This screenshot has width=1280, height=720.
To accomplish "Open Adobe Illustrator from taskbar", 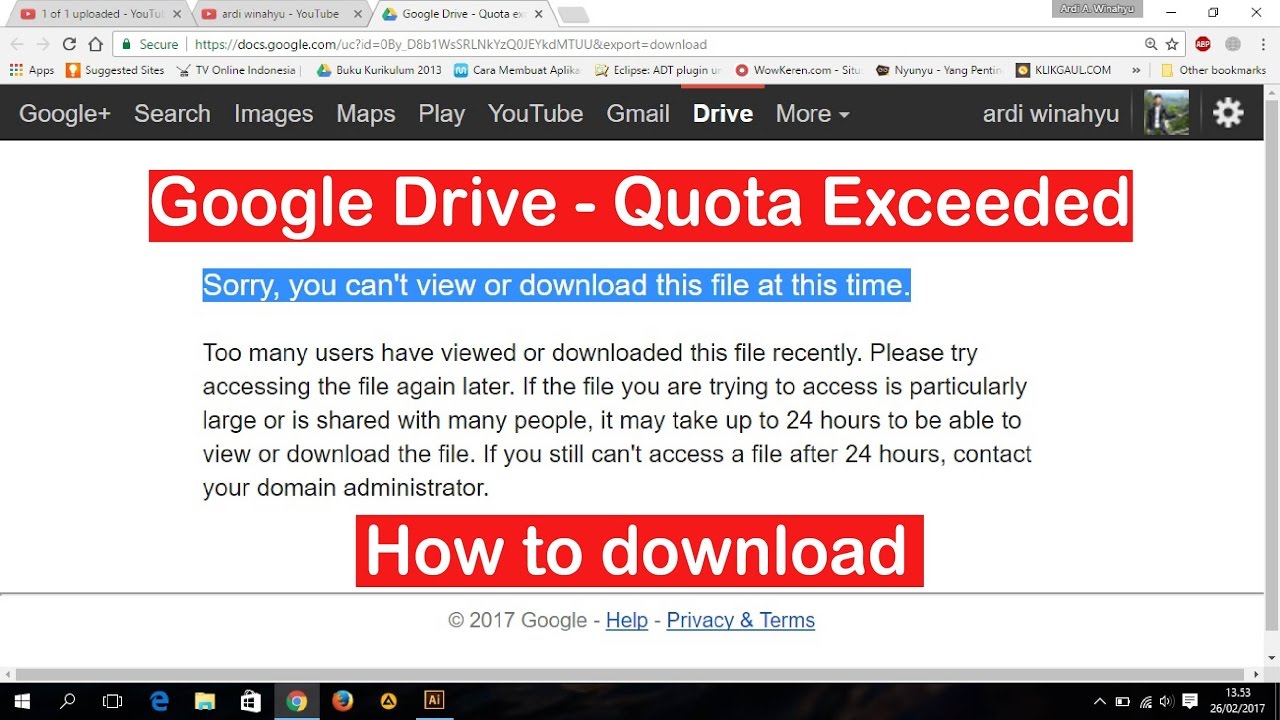I will coord(434,701).
